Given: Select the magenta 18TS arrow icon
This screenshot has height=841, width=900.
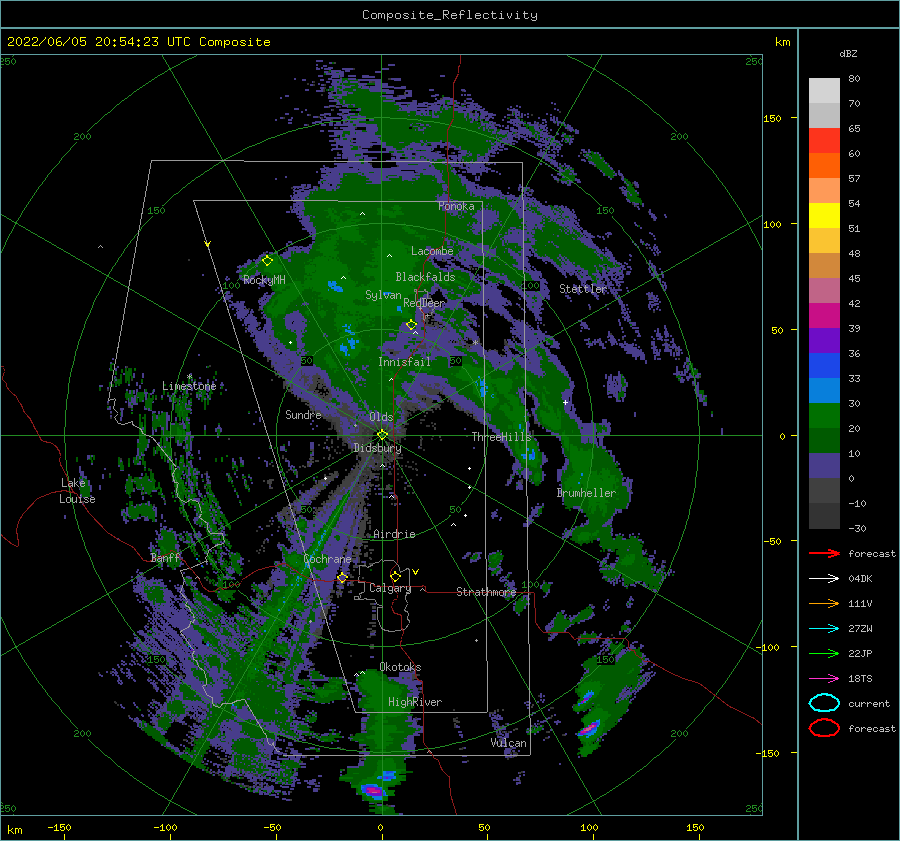Looking at the screenshot, I should coord(824,679).
